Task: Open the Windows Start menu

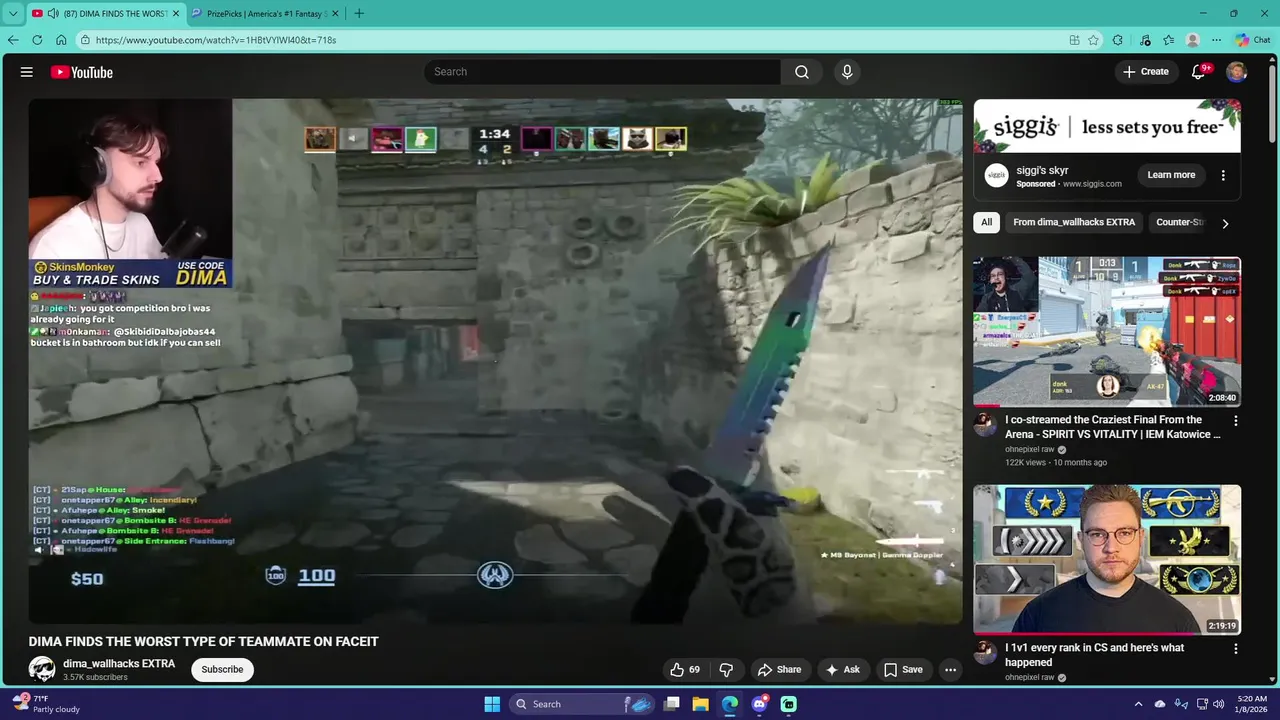Action: pyautogui.click(x=492, y=704)
